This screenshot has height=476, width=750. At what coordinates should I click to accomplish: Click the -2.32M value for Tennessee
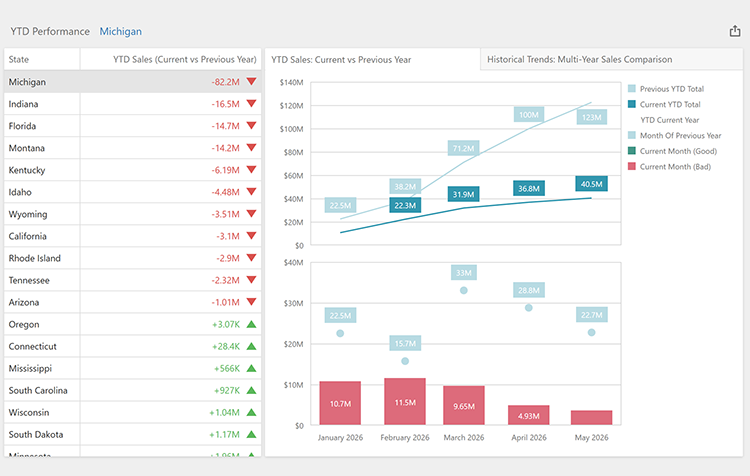(x=225, y=280)
